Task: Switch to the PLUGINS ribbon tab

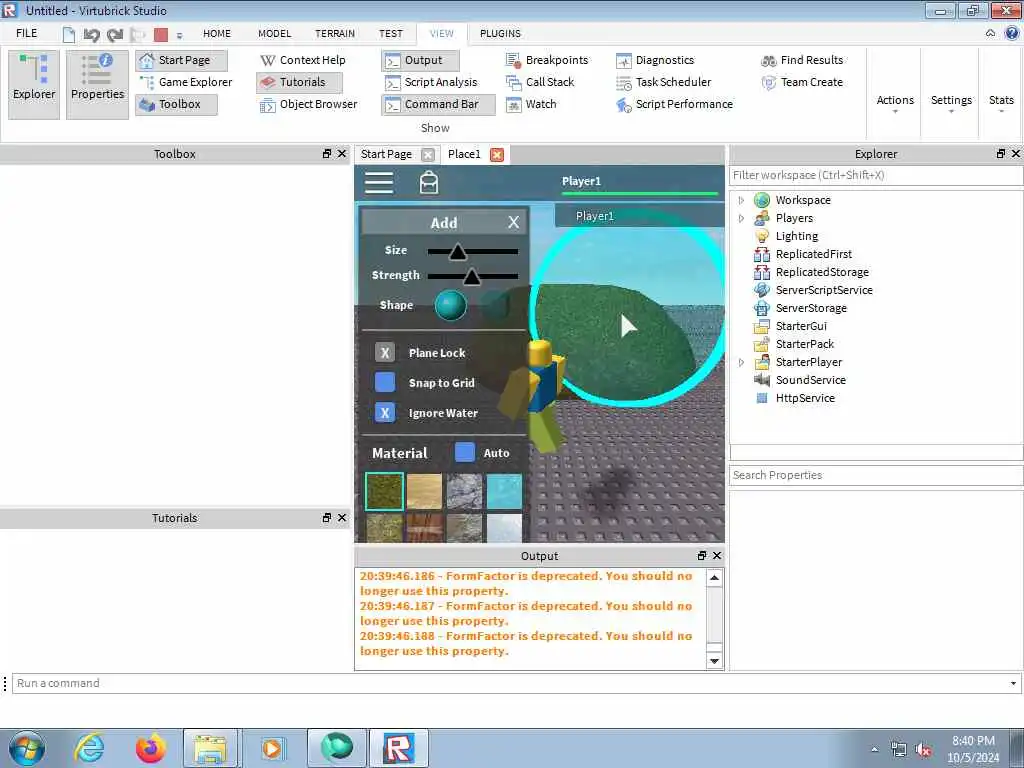Action: 500,33
